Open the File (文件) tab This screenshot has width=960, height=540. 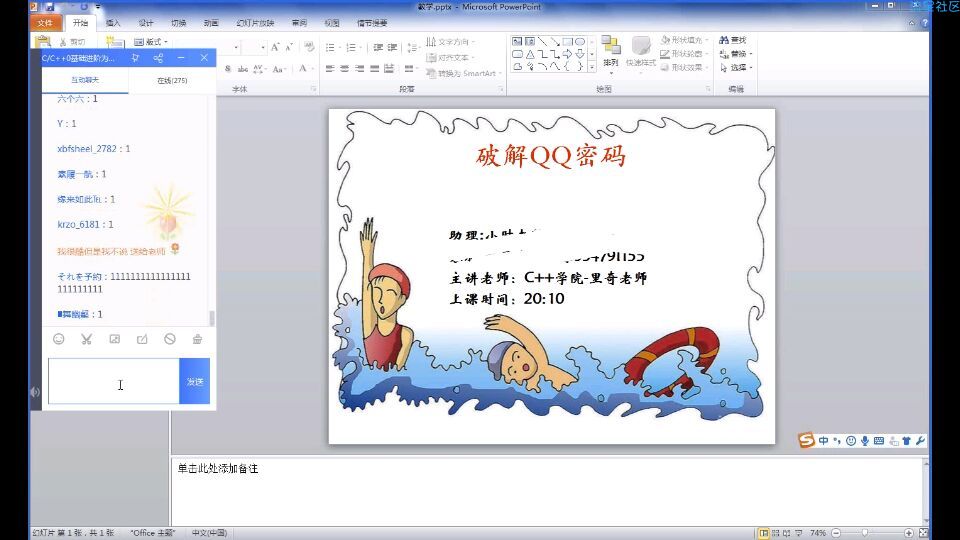pos(45,23)
